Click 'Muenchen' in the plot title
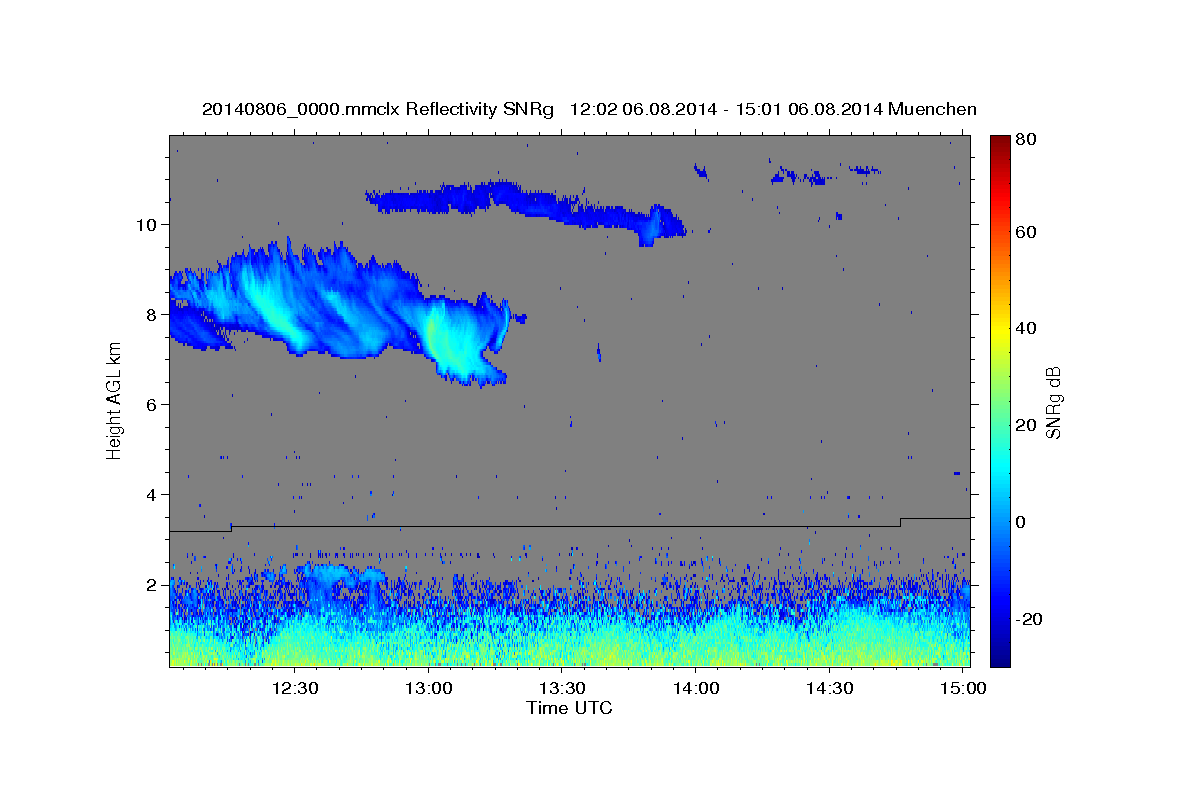1200x800 pixels. point(932,109)
